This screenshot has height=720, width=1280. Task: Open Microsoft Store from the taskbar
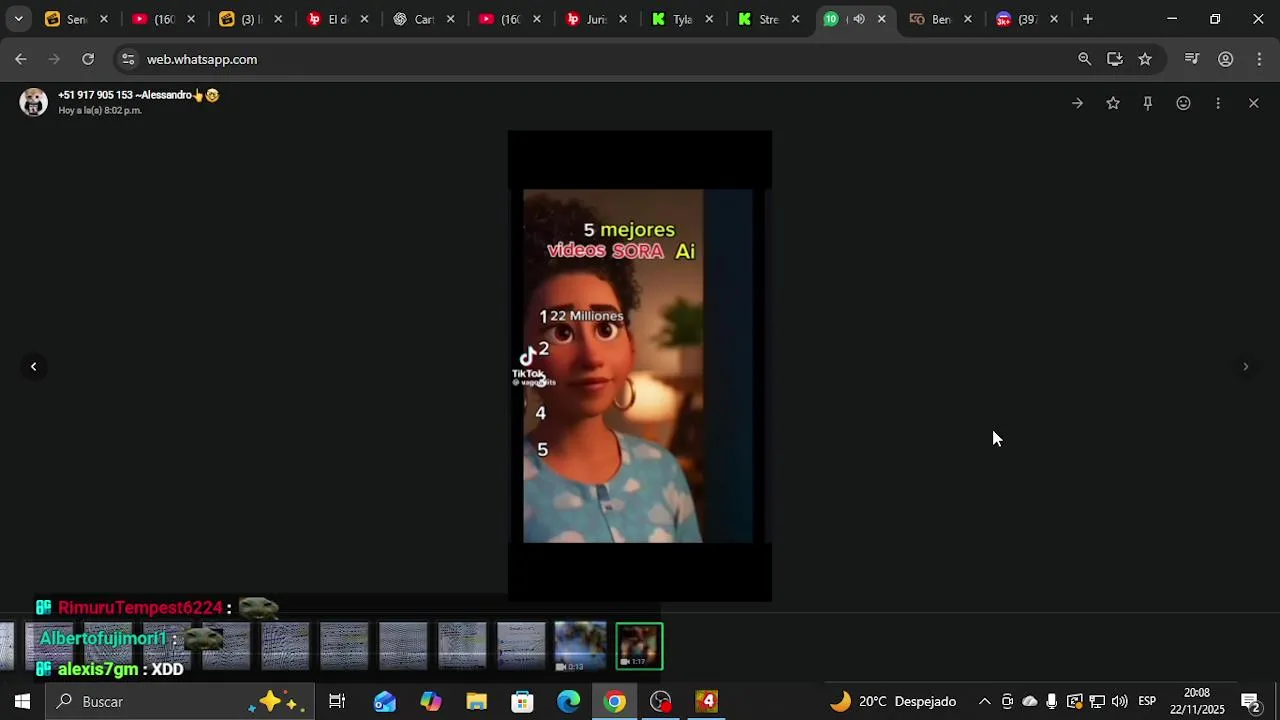point(522,702)
